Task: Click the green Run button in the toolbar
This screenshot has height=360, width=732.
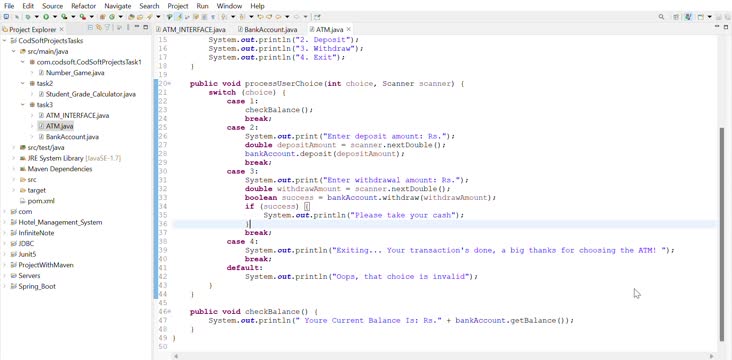Action: pyautogui.click(x=46, y=17)
